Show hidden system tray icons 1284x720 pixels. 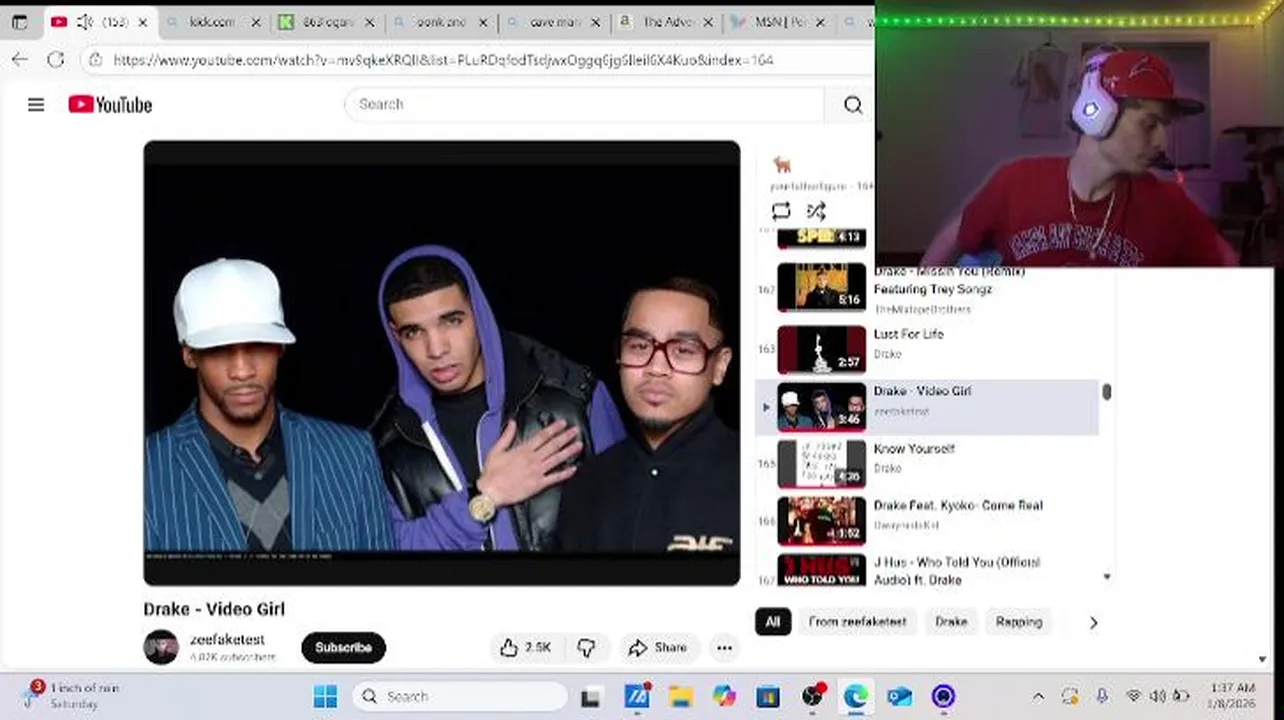click(1038, 697)
